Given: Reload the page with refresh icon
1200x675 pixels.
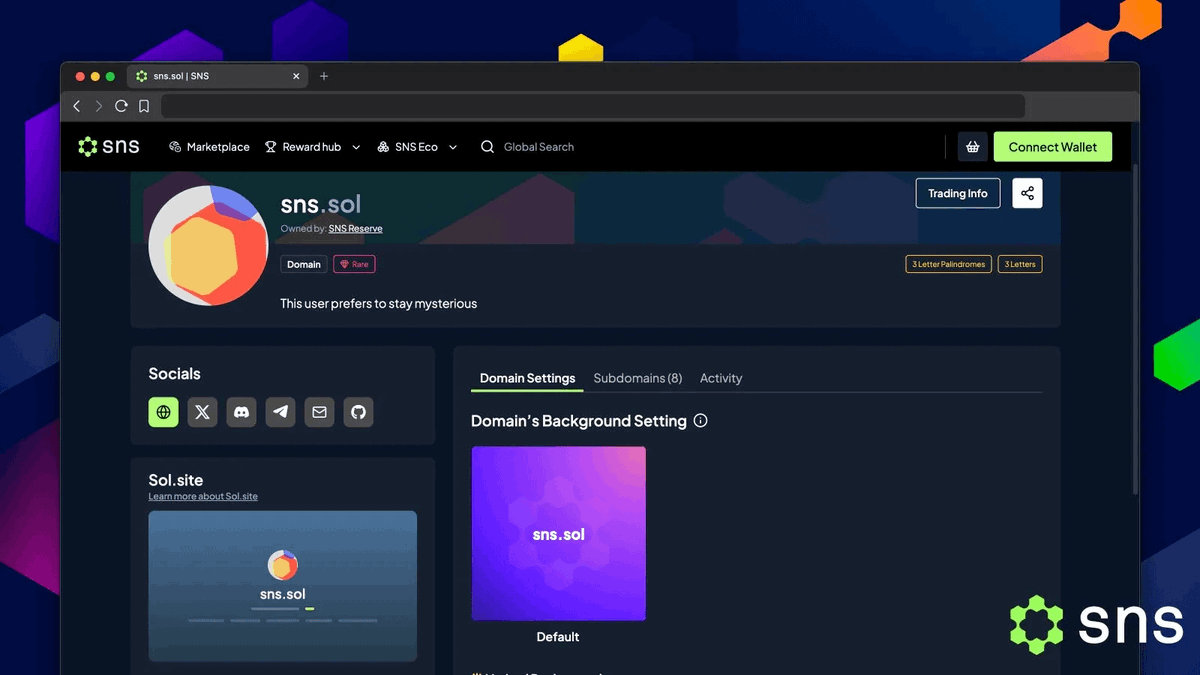Looking at the screenshot, I should [121, 106].
